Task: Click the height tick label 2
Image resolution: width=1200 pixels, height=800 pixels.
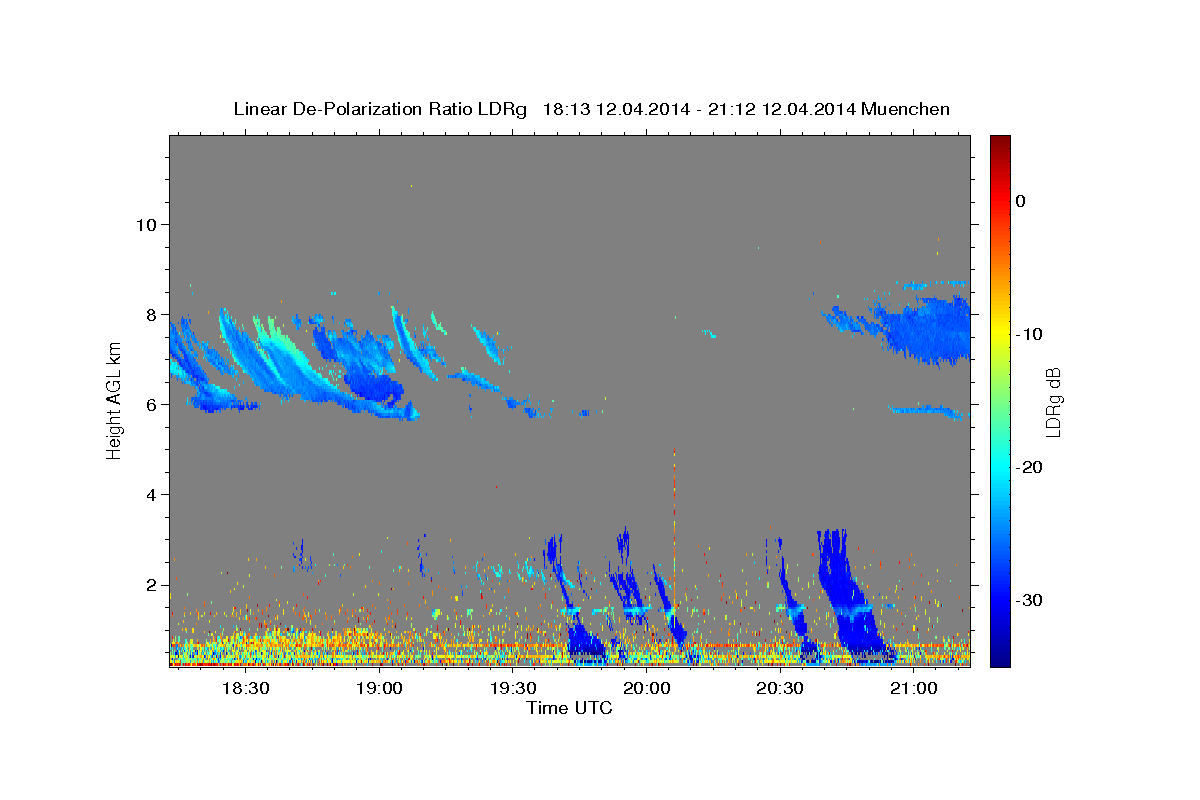Action: [151, 585]
